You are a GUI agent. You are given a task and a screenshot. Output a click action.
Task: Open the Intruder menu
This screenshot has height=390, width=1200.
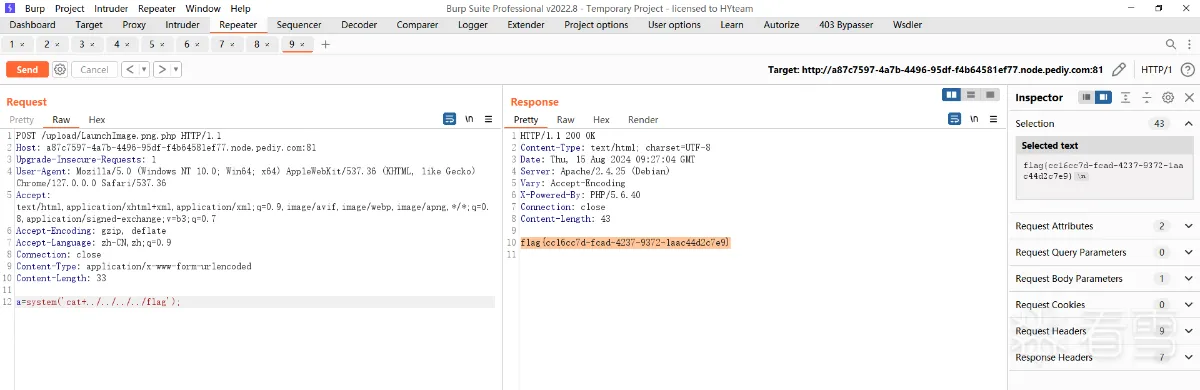(111, 8)
